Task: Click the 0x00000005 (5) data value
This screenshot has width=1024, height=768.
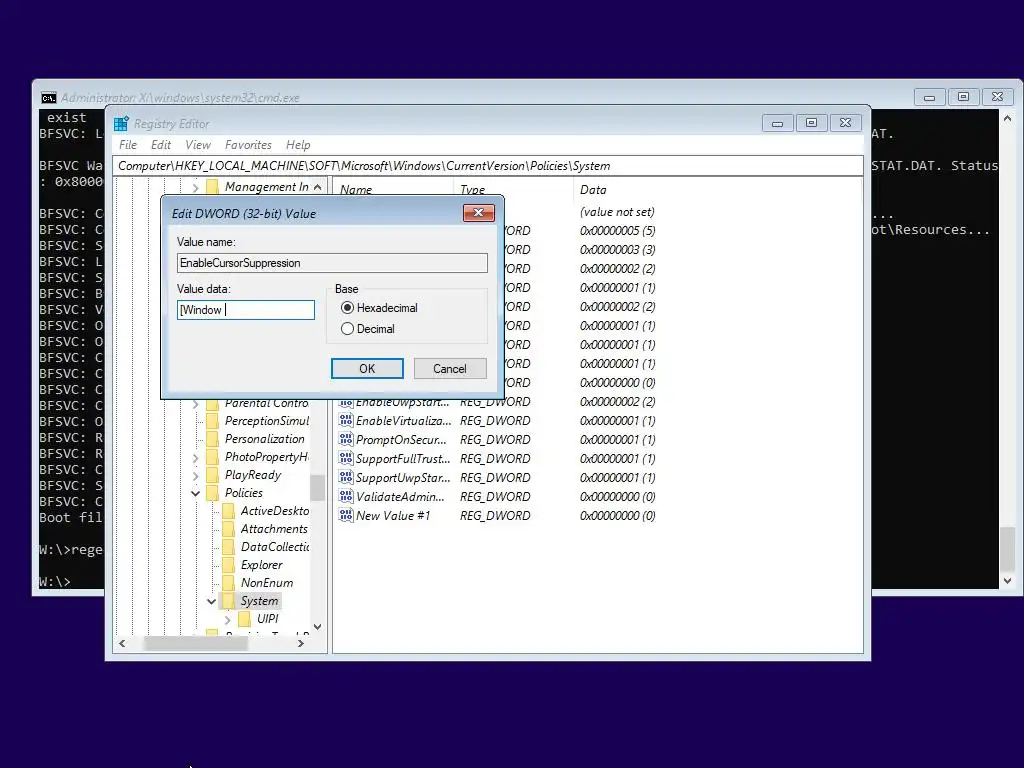Action: coord(617,231)
